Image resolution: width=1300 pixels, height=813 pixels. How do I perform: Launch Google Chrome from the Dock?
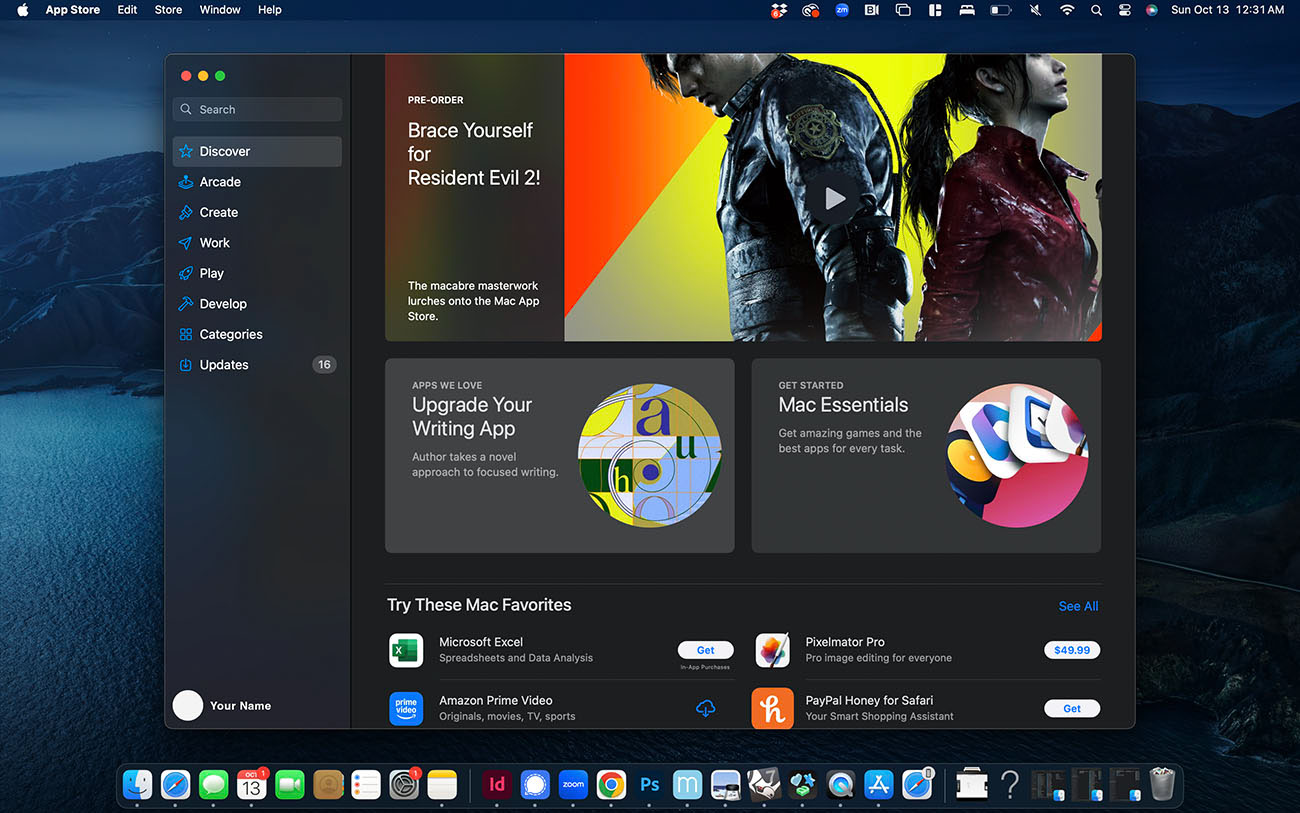tap(611, 785)
